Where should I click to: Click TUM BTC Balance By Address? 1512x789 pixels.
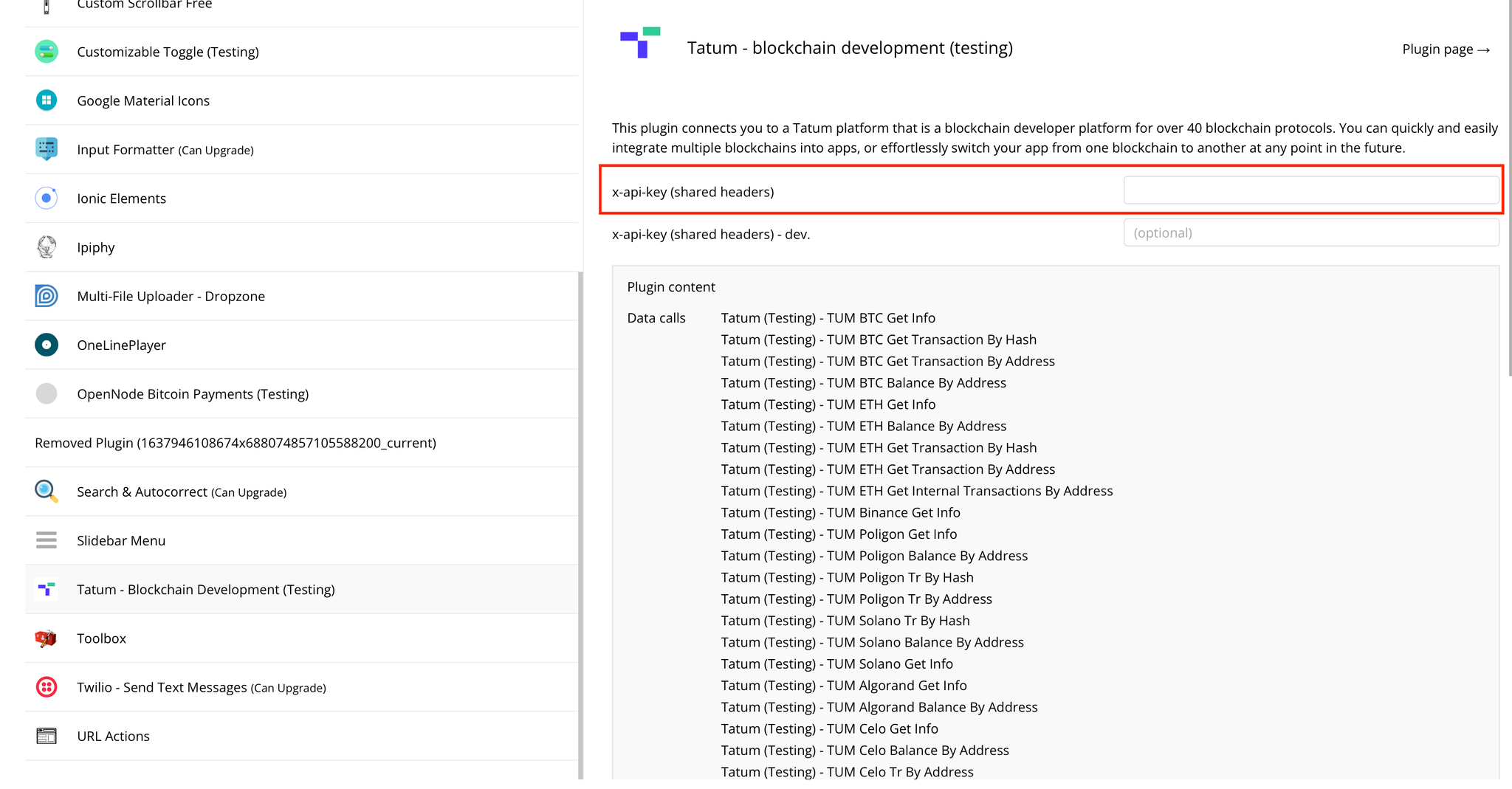[x=863, y=382]
